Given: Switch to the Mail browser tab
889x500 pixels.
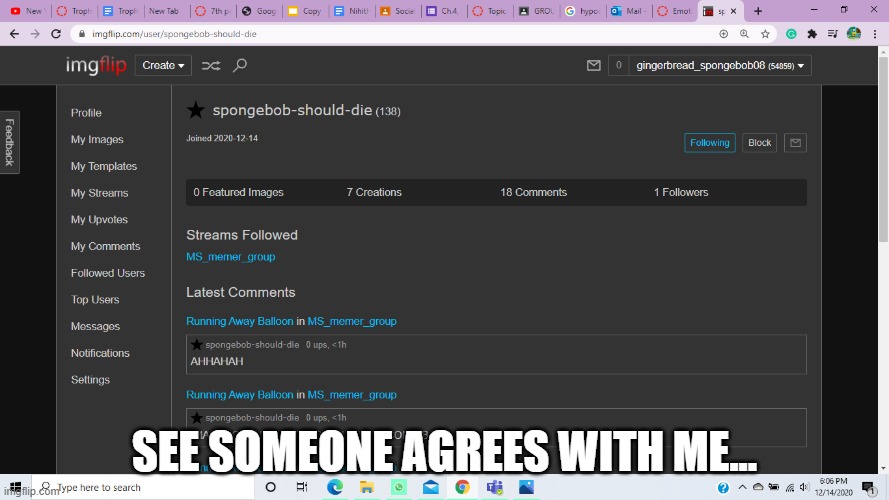Looking at the screenshot, I should click(629, 11).
